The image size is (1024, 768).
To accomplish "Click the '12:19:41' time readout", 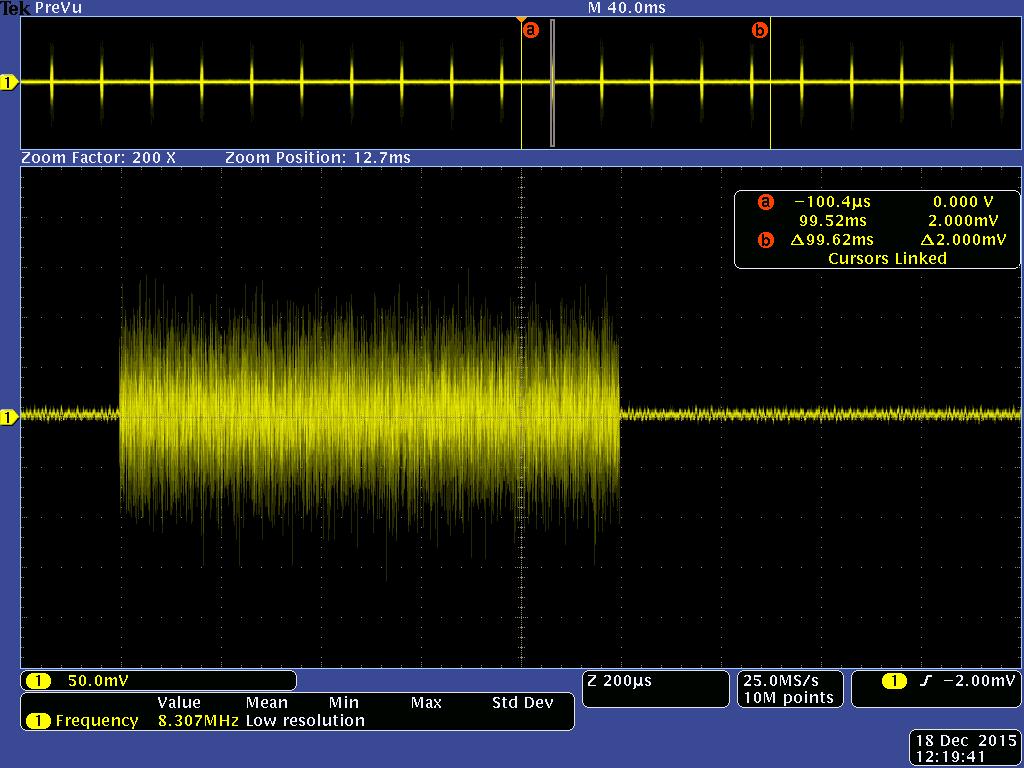I will click(950, 757).
